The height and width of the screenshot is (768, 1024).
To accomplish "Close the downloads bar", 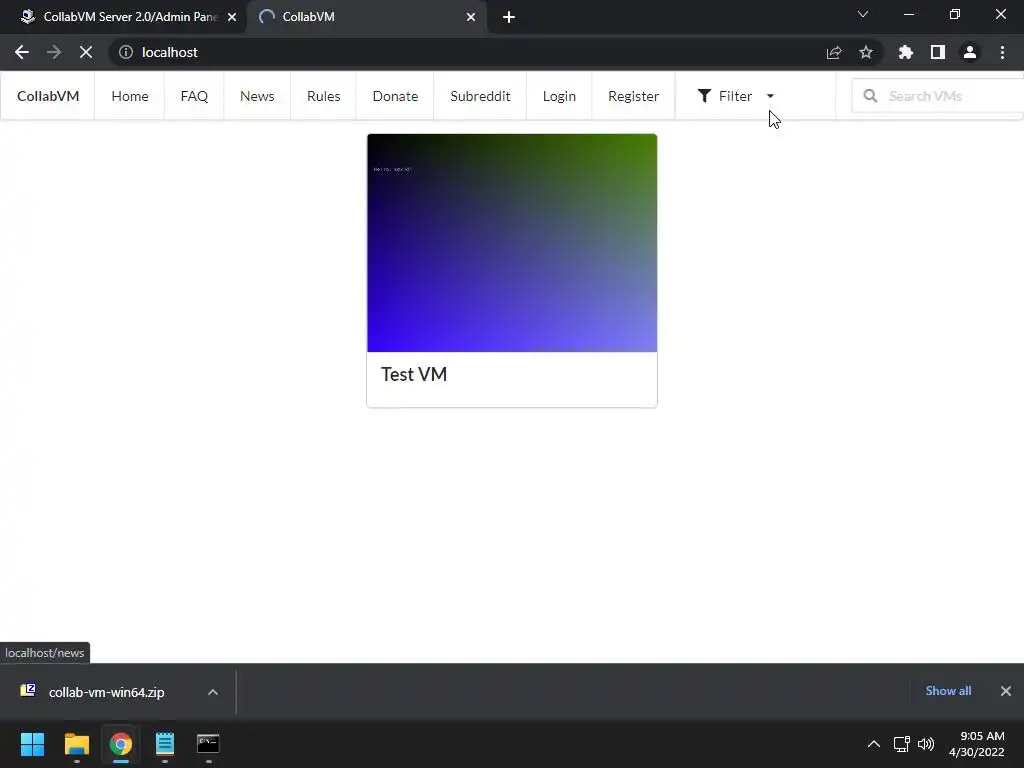I will [1006, 691].
